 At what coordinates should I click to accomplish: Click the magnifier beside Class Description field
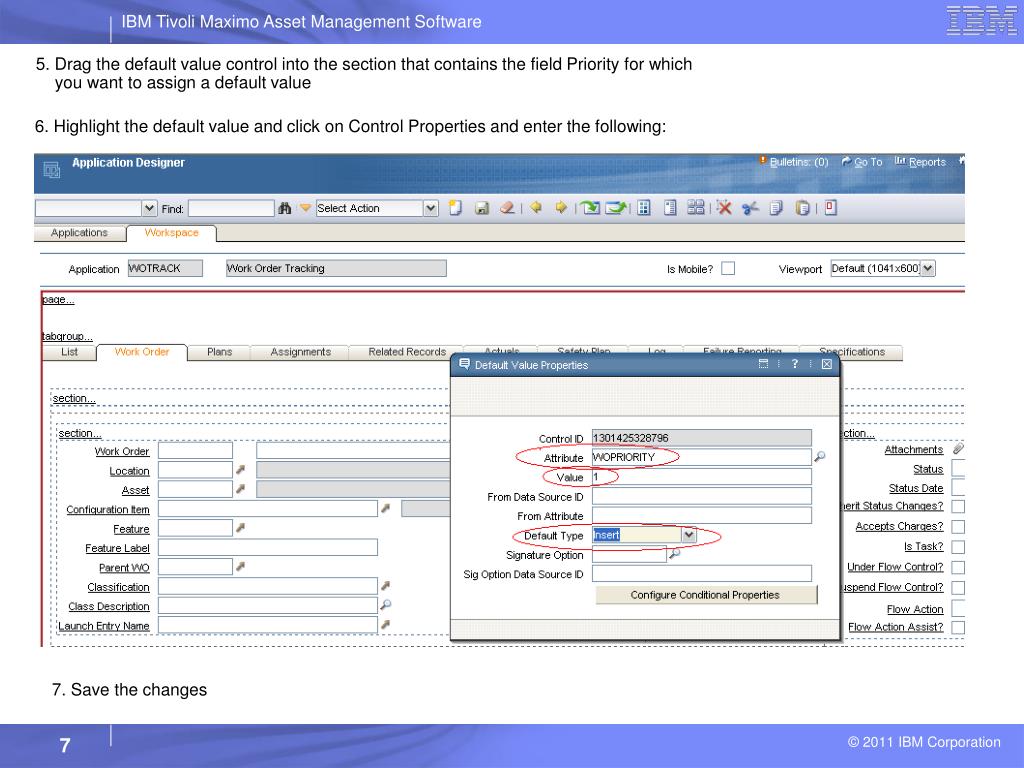pos(386,605)
